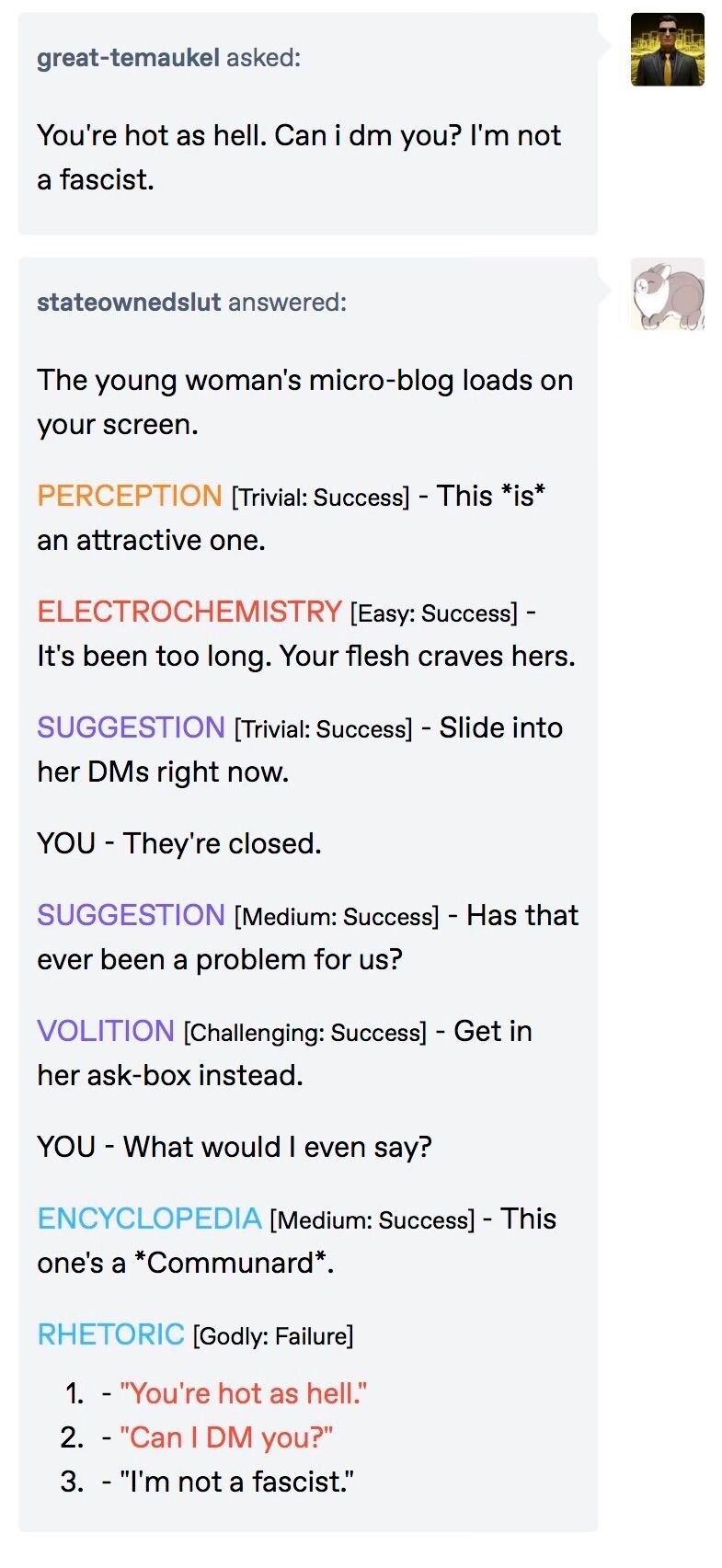Image resolution: width=722 pixels, height=1568 pixels.
Task: Click the asker's question text about fascist
Action: [299, 157]
